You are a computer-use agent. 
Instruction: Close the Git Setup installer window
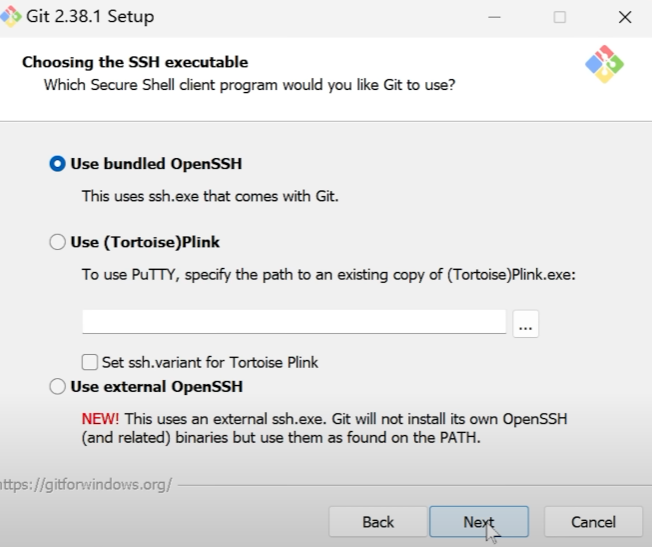point(625,17)
